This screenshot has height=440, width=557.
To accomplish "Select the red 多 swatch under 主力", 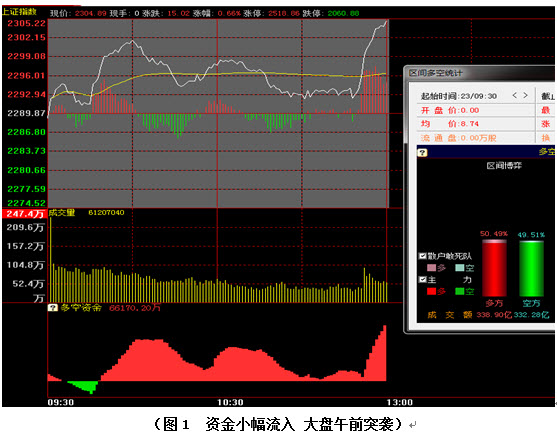I will 431,291.
